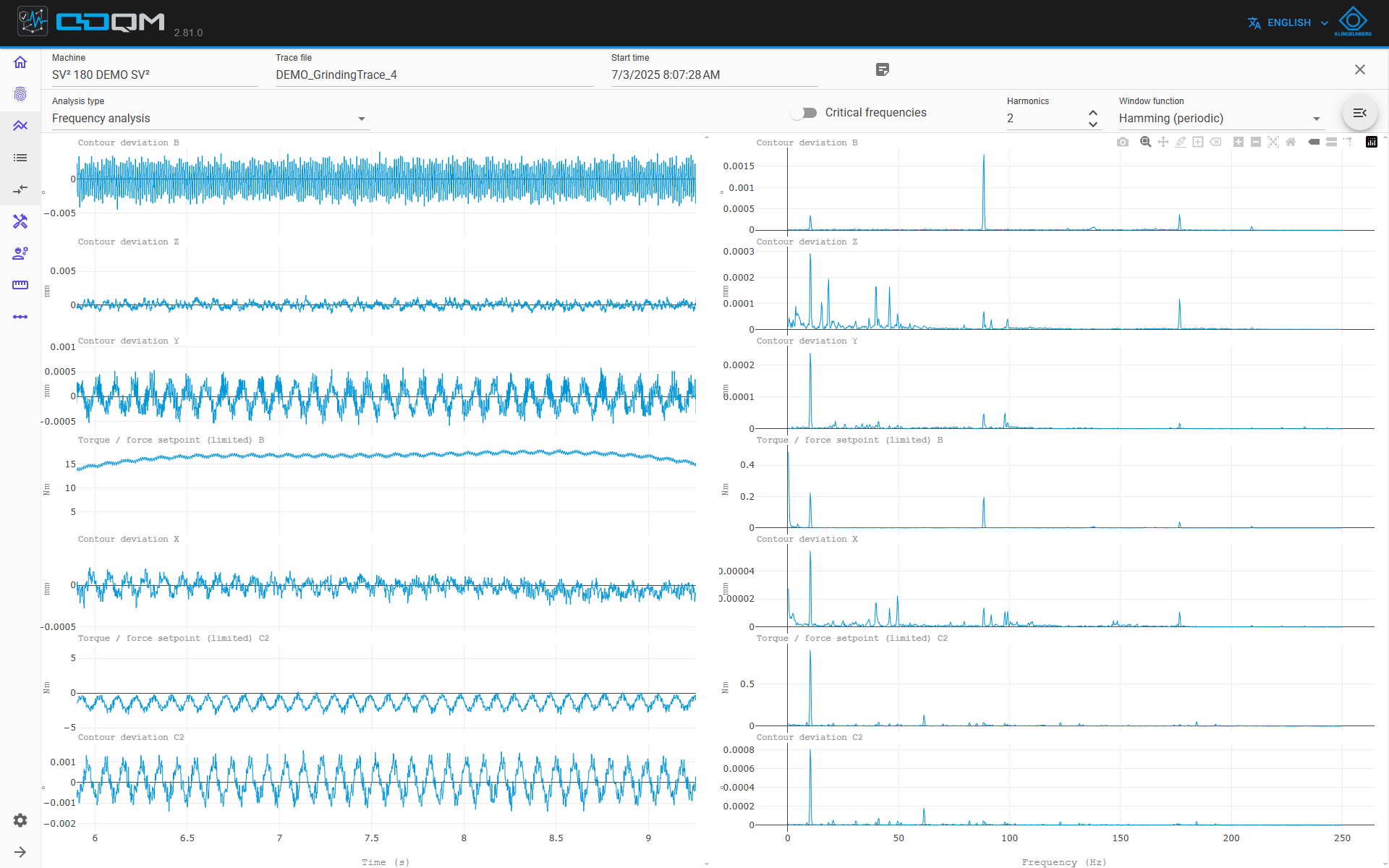
Task: Open the list view in sidebar
Action: 20,158
